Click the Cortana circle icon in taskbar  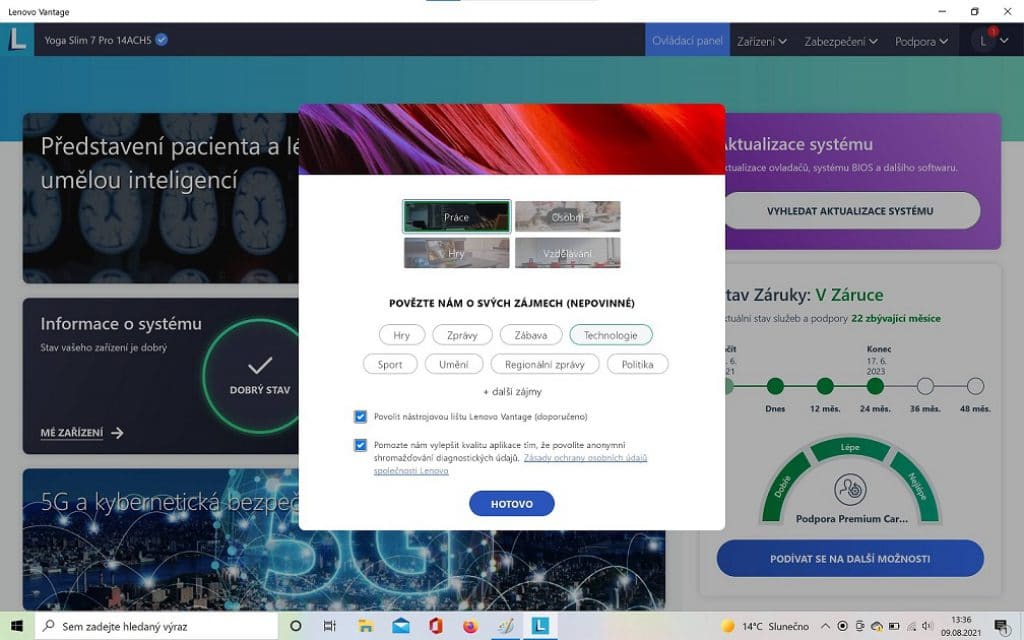(295, 626)
